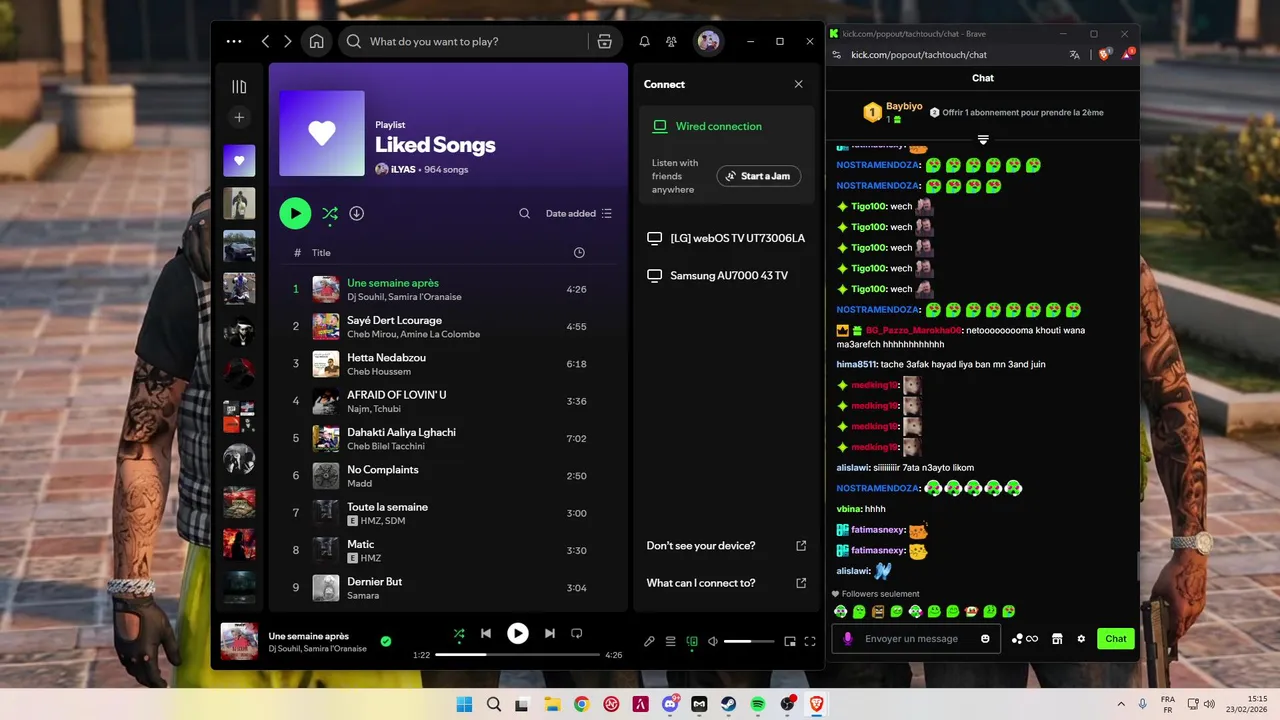Viewport: 1280px width, 720px height.
Task: Select track Toute la semaine
Action: [448, 513]
